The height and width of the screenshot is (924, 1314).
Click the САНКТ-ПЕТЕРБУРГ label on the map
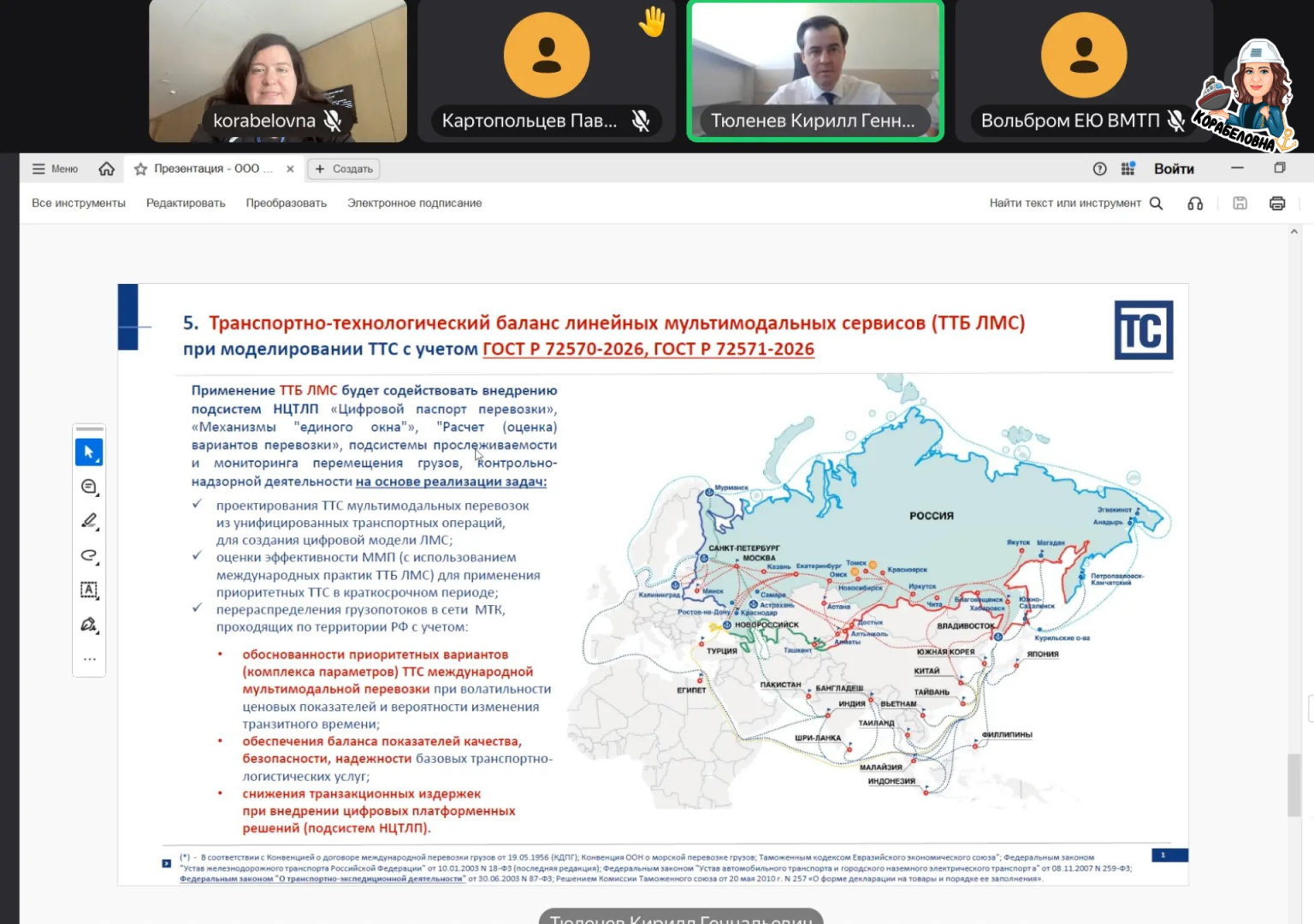(744, 548)
